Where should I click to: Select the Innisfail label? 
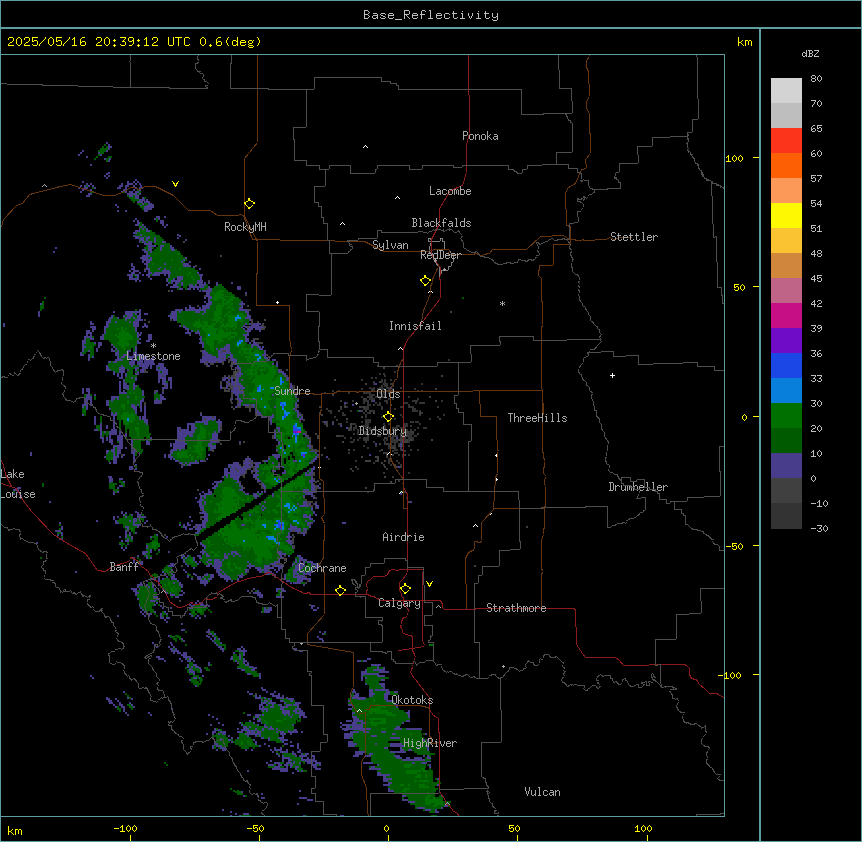[415, 326]
